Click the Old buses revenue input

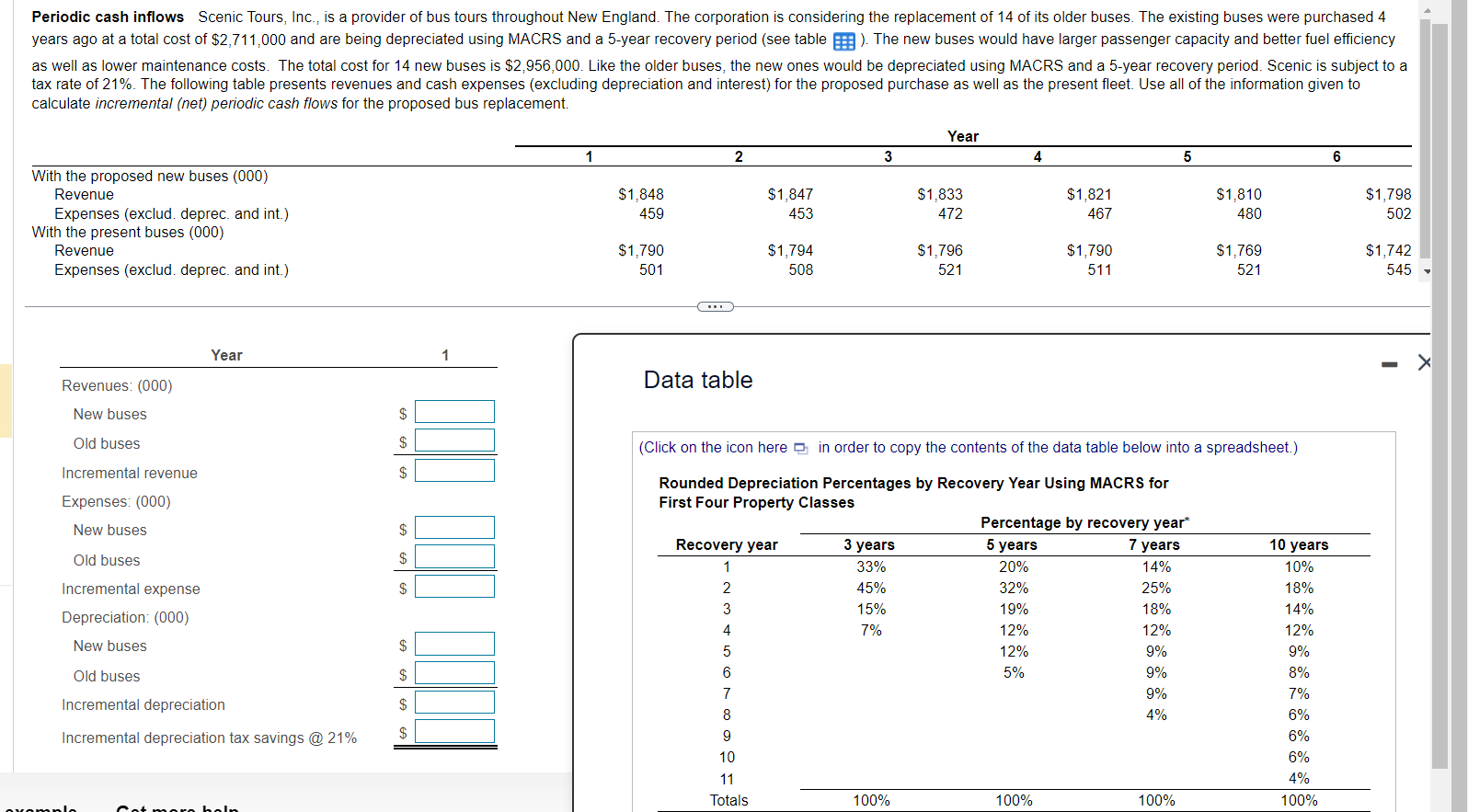tap(454, 440)
